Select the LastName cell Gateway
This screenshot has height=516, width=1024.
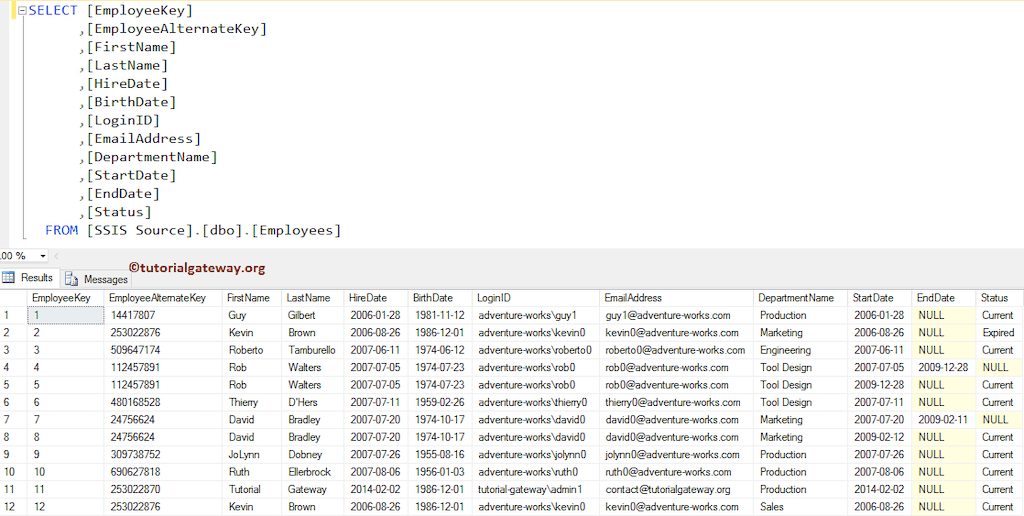pos(313,489)
